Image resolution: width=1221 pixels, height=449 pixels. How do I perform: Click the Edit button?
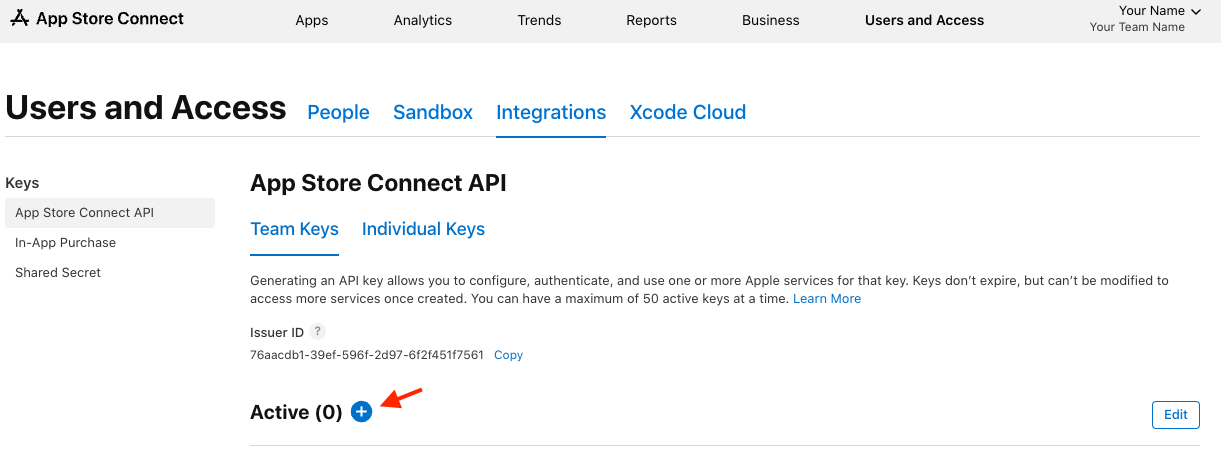point(1175,414)
